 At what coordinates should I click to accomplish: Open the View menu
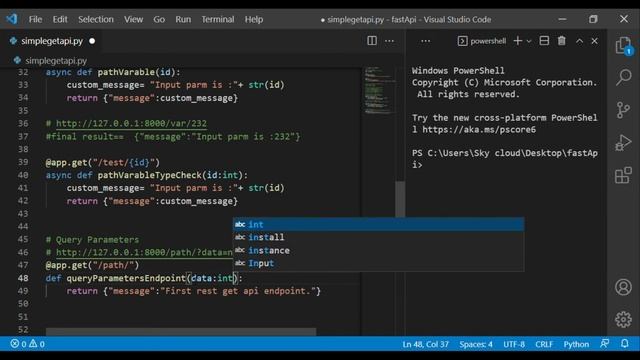[x=133, y=19]
